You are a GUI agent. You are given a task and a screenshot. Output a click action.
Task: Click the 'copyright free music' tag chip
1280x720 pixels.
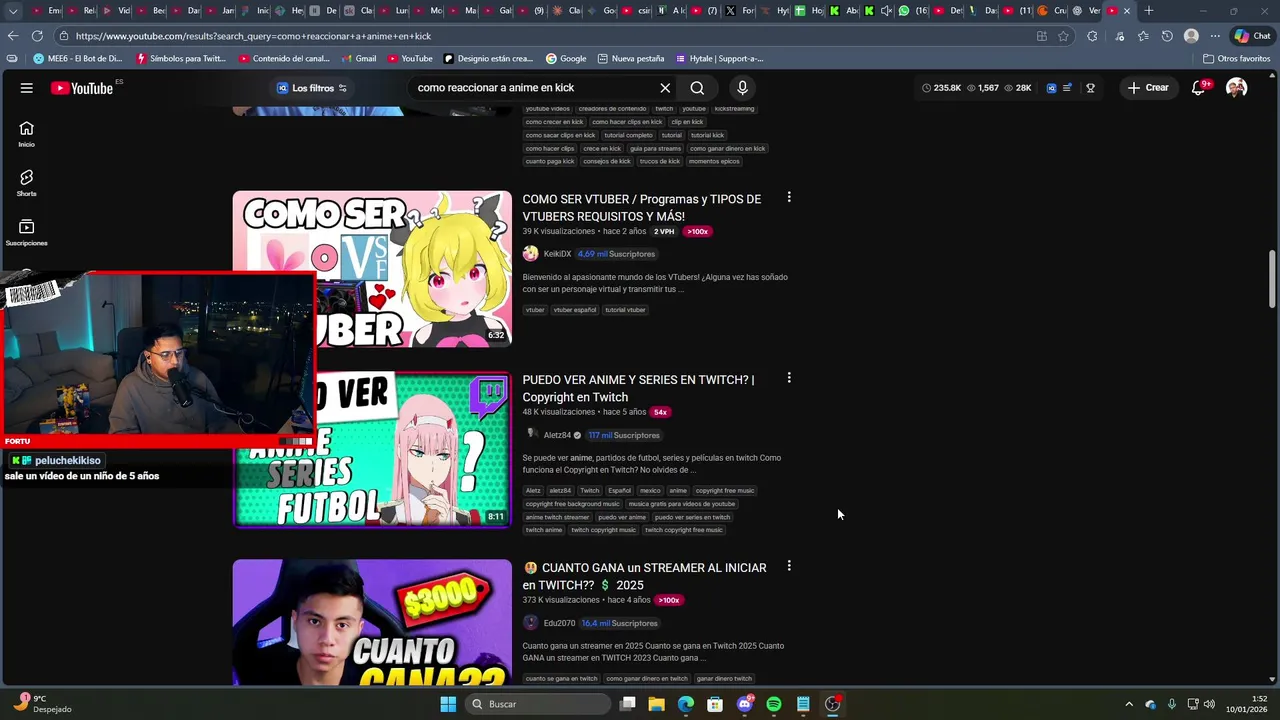[725, 491]
